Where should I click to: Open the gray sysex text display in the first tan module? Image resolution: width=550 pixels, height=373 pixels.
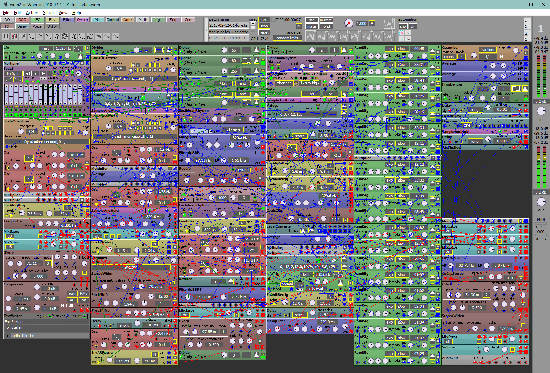tap(47, 141)
